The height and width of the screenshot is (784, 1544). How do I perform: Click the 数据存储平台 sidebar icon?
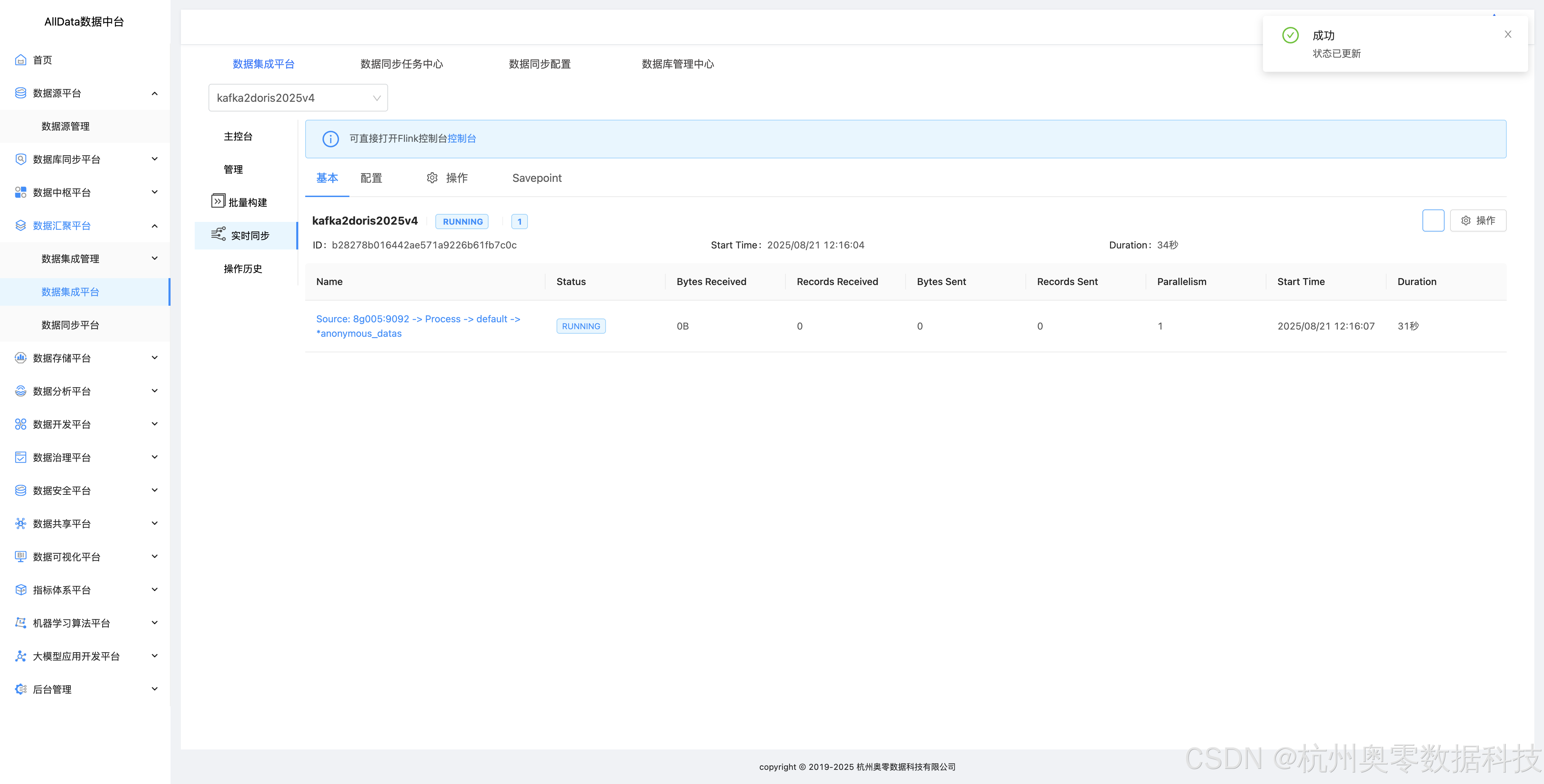[x=20, y=357]
